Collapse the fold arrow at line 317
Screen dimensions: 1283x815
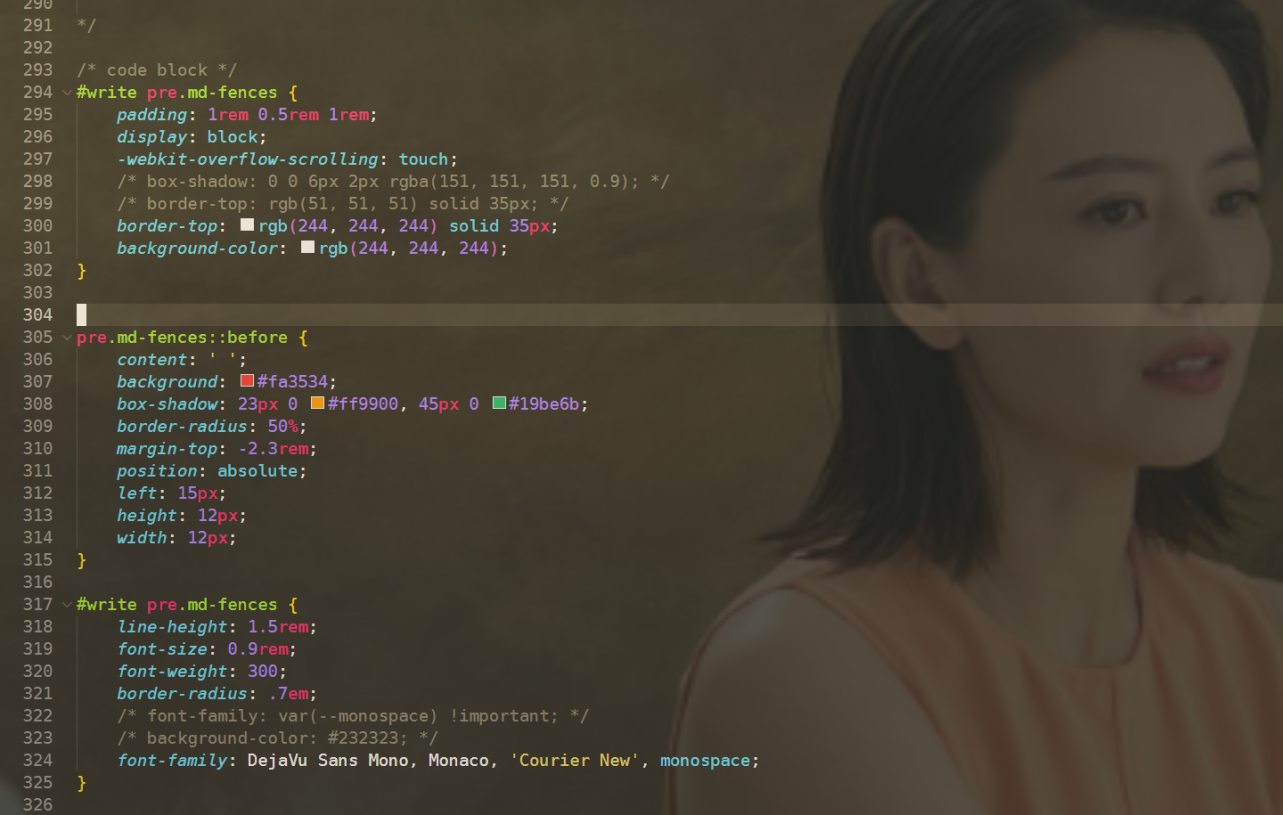(66, 604)
